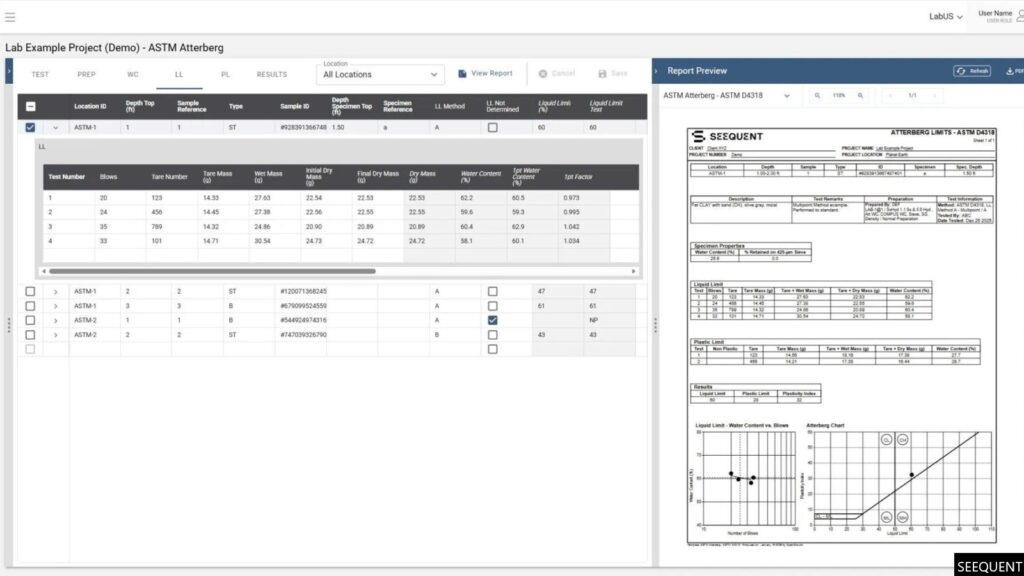This screenshot has width=1024, height=576.
Task: Open the All Locations dropdown
Action: (380, 74)
